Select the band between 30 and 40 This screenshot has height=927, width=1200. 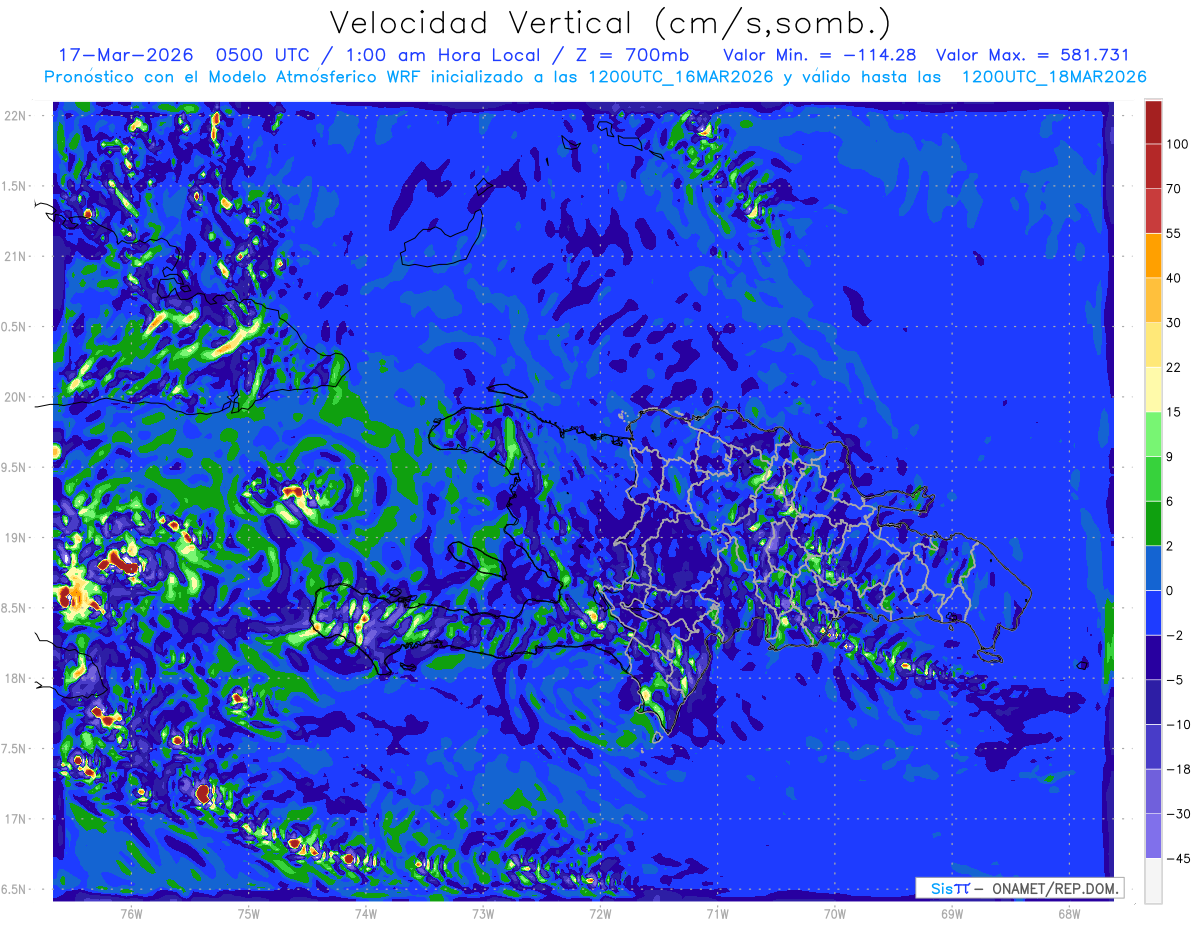tap(1153, 299)
